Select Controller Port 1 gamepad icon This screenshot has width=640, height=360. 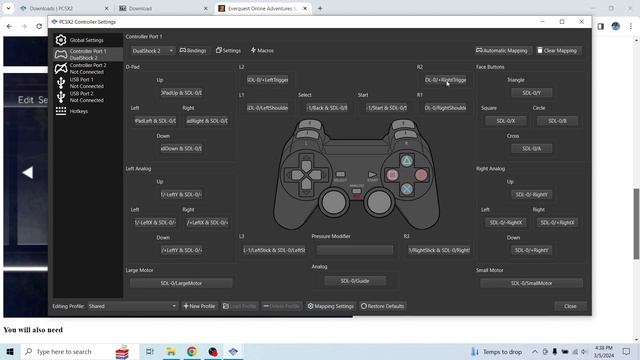(61, 54)
